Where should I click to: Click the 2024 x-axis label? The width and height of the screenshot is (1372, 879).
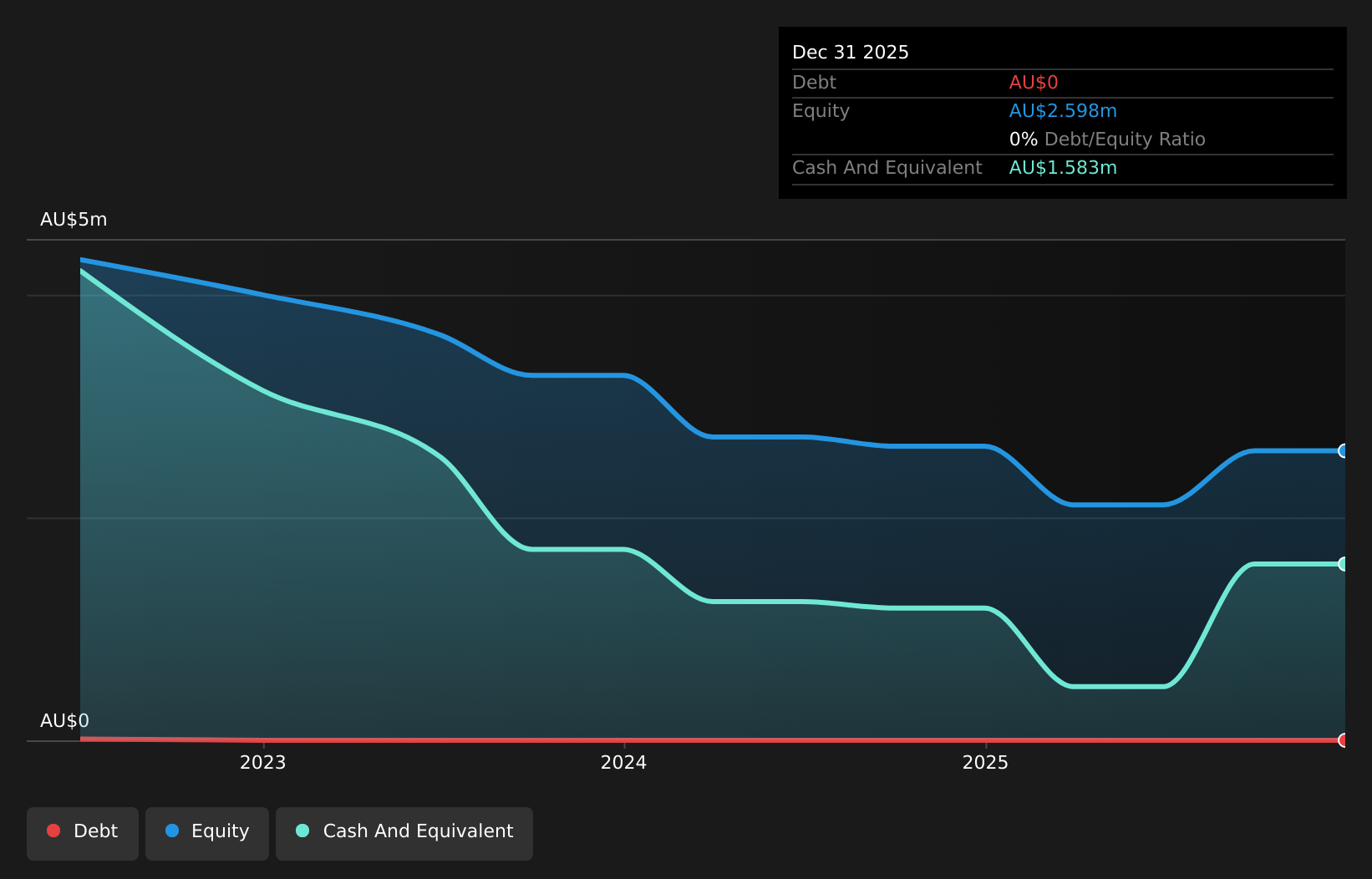(x=624, y=762)
